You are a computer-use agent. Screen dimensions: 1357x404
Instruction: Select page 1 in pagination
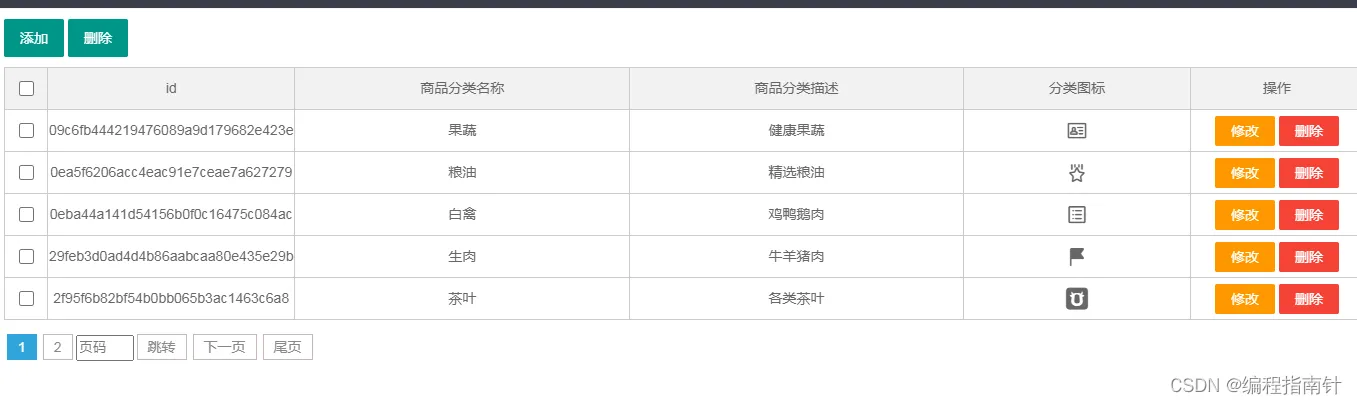click(22, 347)
